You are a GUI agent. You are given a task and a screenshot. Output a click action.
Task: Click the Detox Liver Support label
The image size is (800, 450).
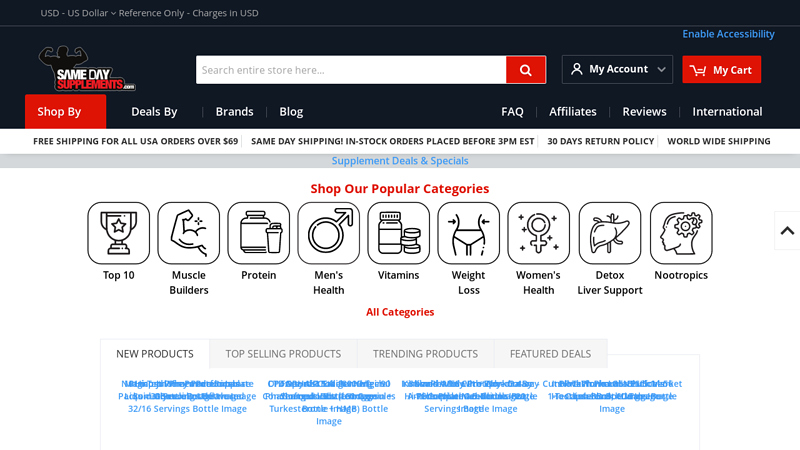tap(610, 282)
